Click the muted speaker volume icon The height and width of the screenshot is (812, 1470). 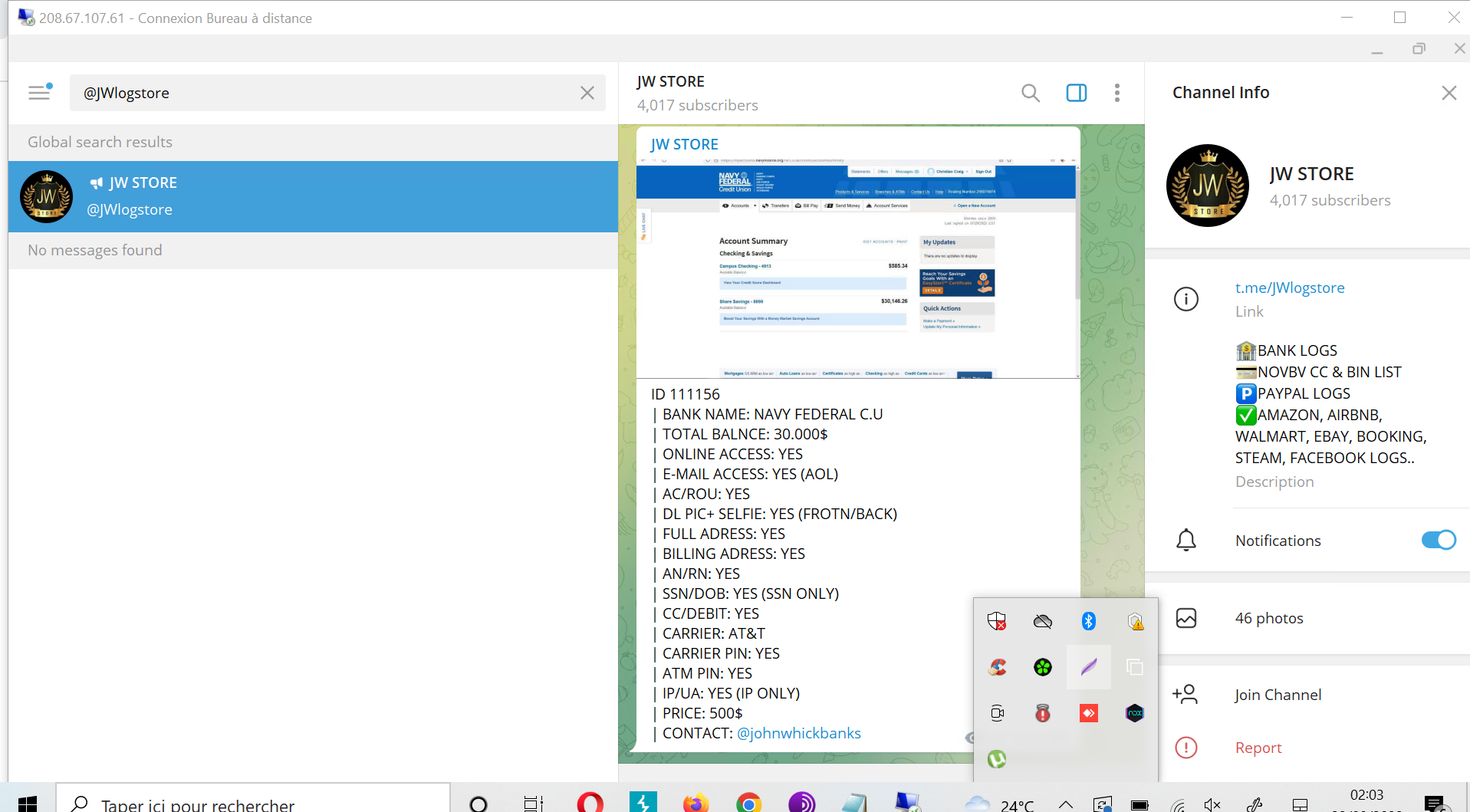(1212, 804)
